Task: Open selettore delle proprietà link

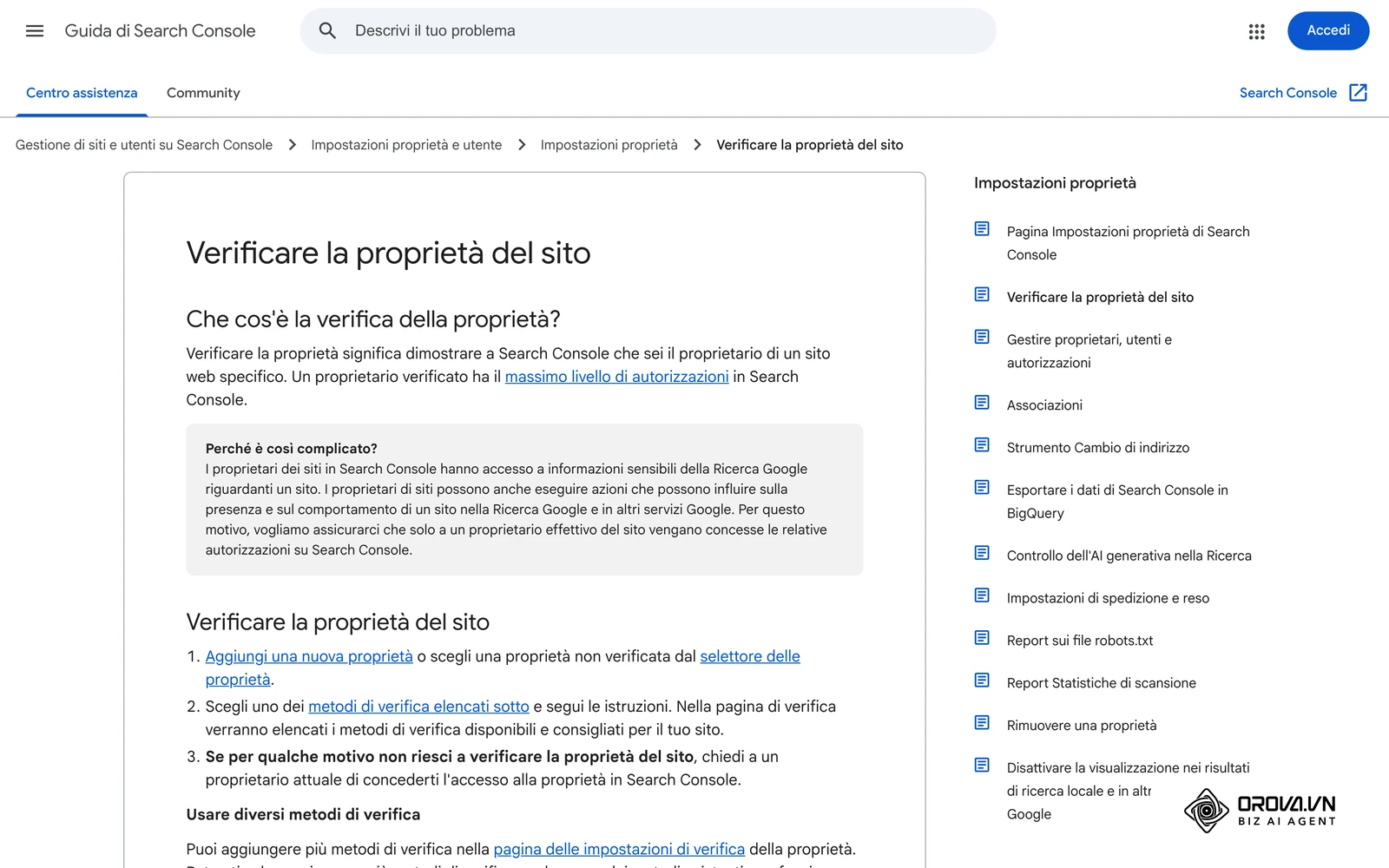Action: [750, 656]
